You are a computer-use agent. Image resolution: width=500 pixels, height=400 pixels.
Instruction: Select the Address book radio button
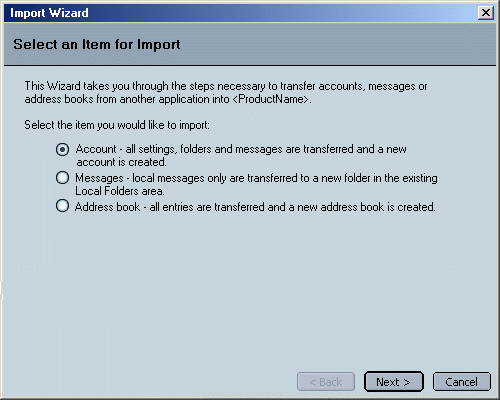coord(62,206)
